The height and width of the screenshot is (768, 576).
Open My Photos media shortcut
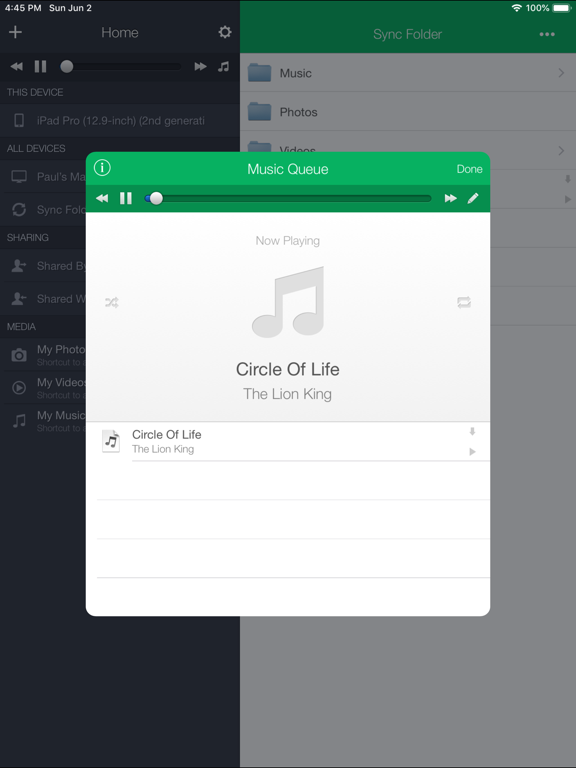[43, 355]
